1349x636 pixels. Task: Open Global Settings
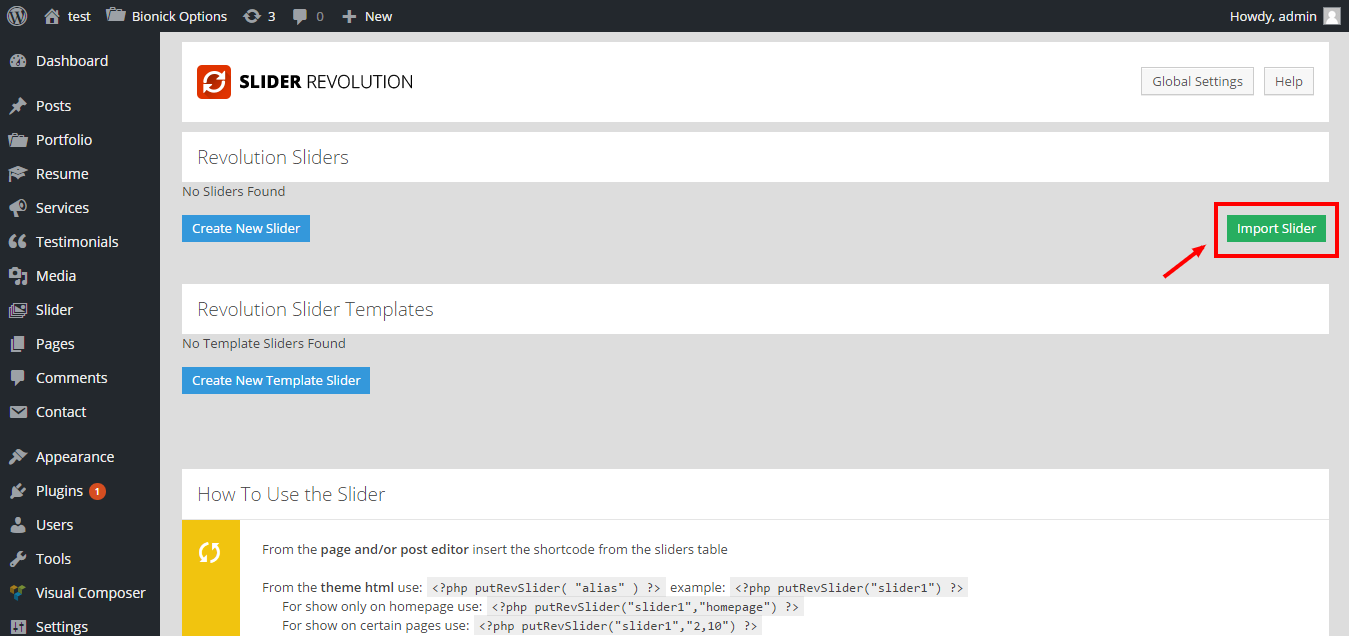[1197, 82]
